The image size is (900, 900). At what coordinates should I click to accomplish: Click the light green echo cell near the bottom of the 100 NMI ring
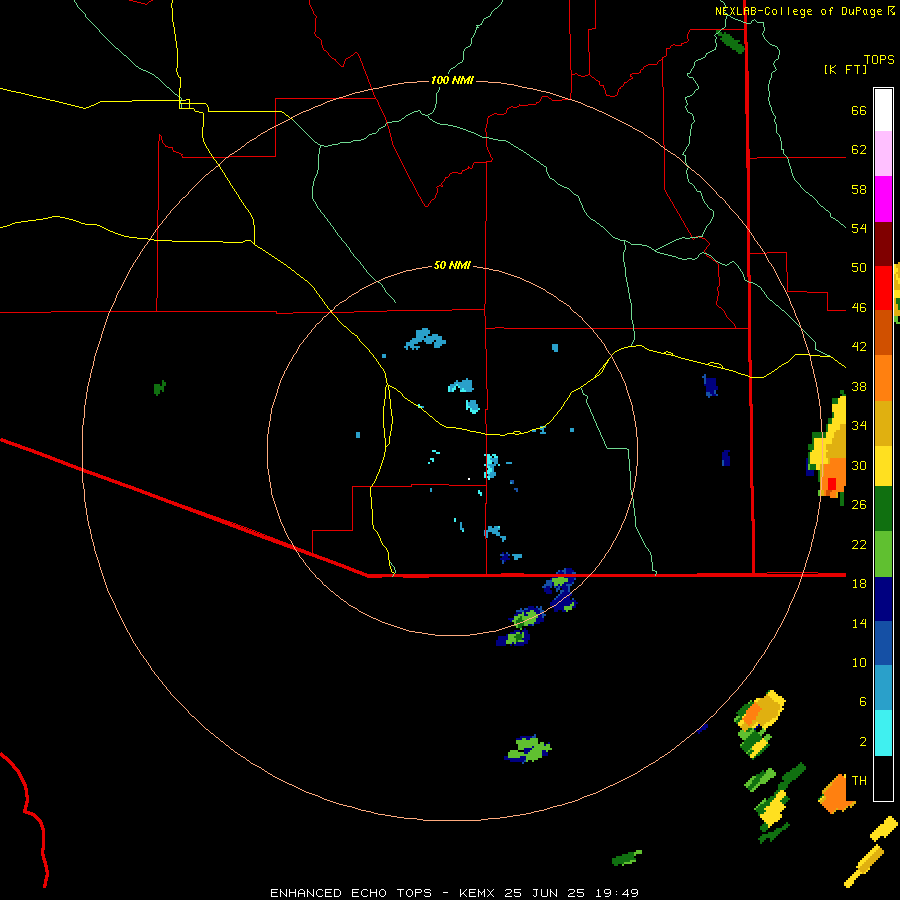pyautogui.click(x=529, y=749)
